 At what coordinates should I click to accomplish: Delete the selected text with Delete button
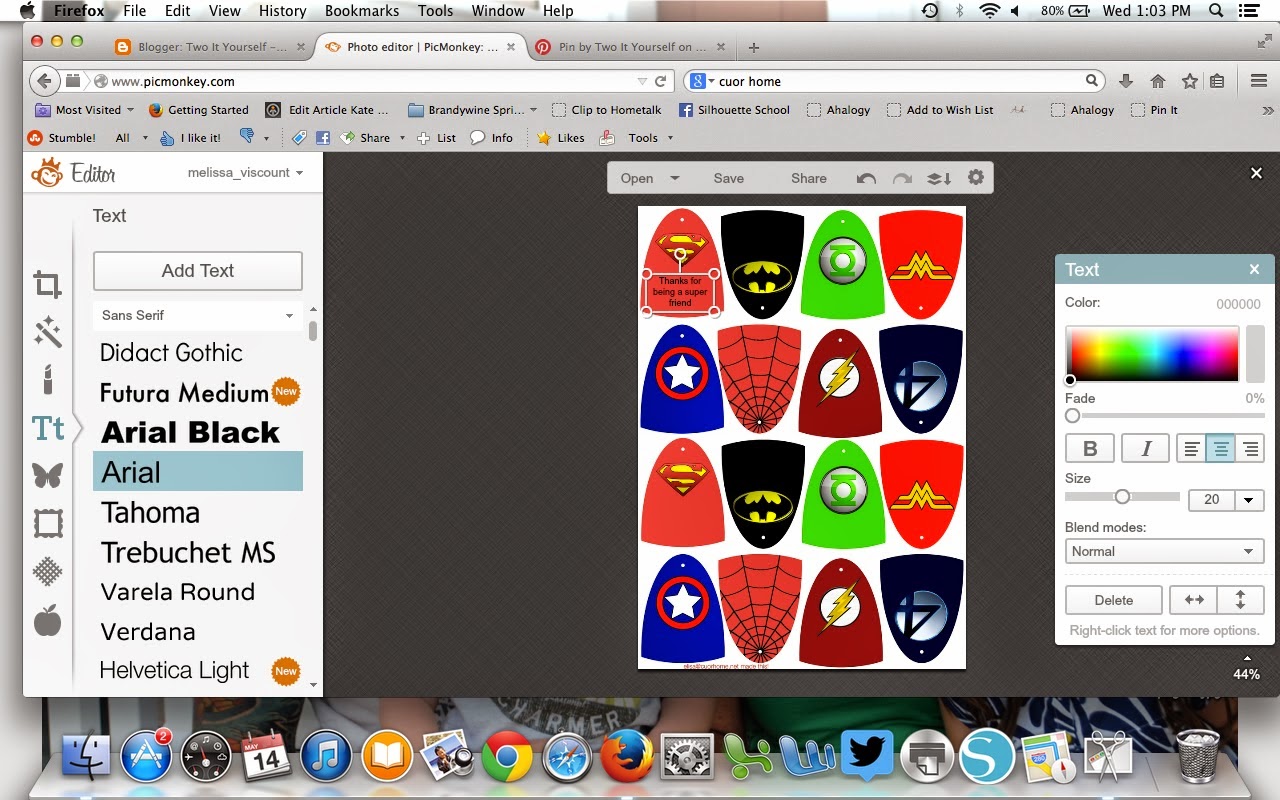pyautogui.click(x=1113, y=600)
